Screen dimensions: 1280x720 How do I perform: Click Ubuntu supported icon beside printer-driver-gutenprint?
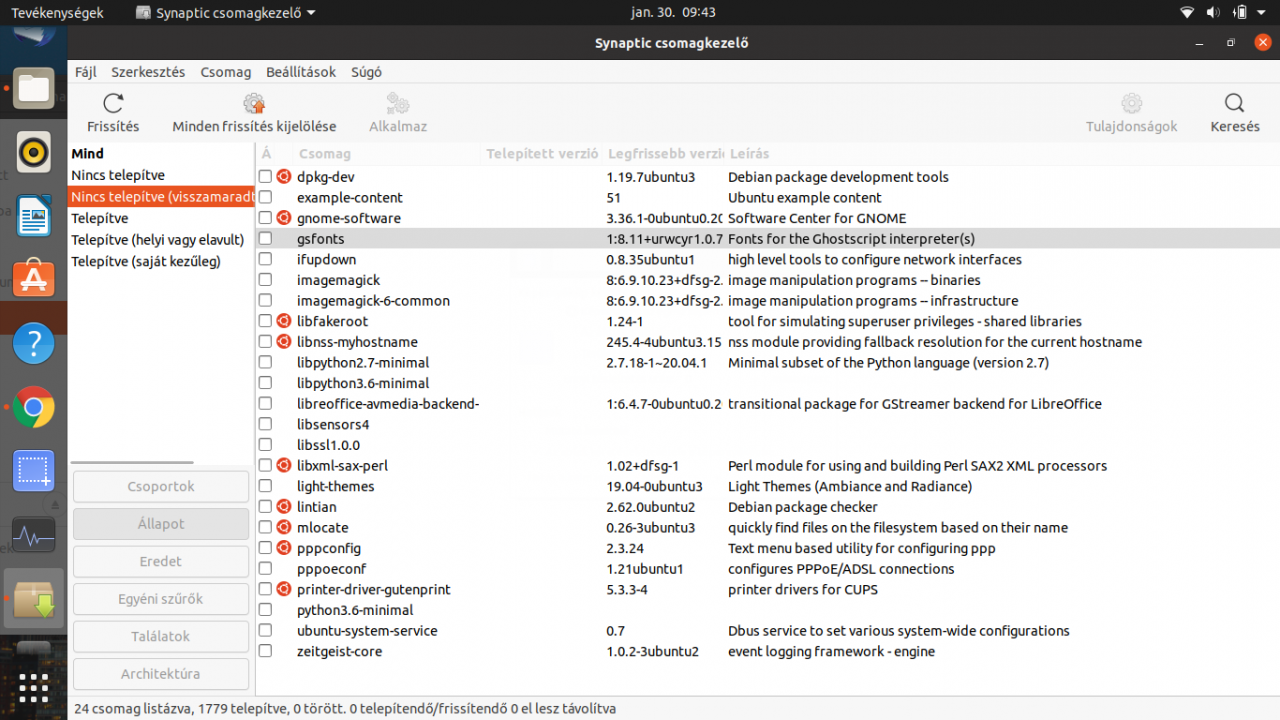point(284,589)
